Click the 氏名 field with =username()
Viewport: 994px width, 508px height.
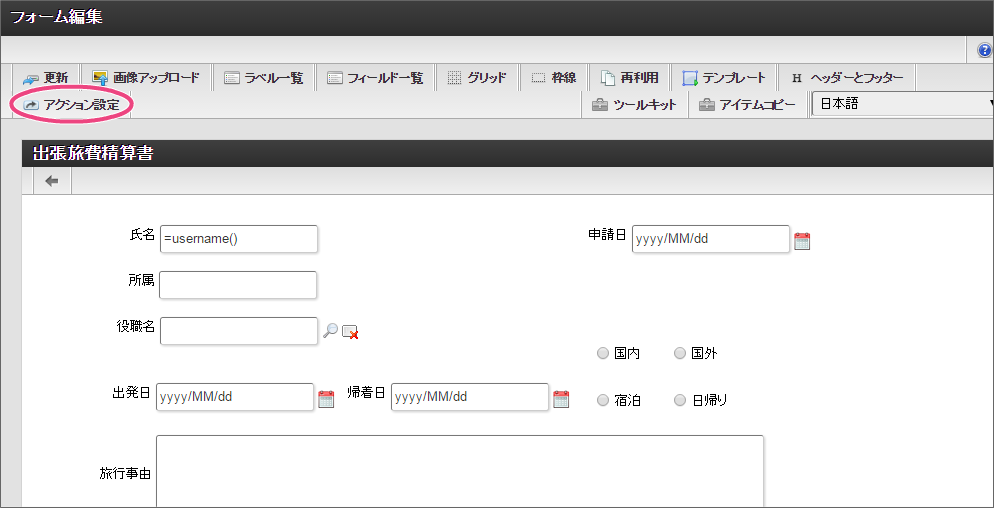[x=238, y=239]
